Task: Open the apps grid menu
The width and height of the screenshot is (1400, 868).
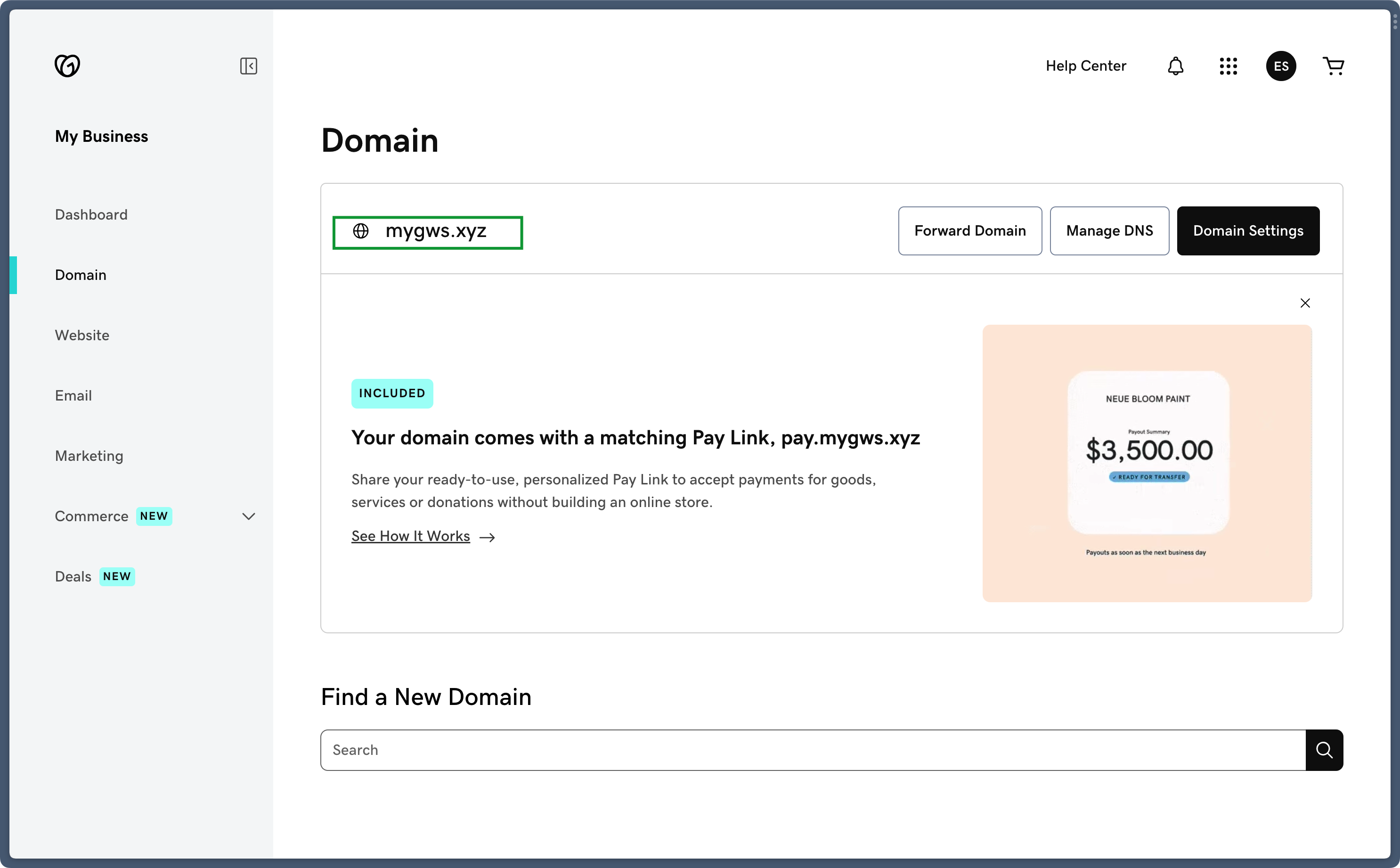Action: coord(1229,66)
